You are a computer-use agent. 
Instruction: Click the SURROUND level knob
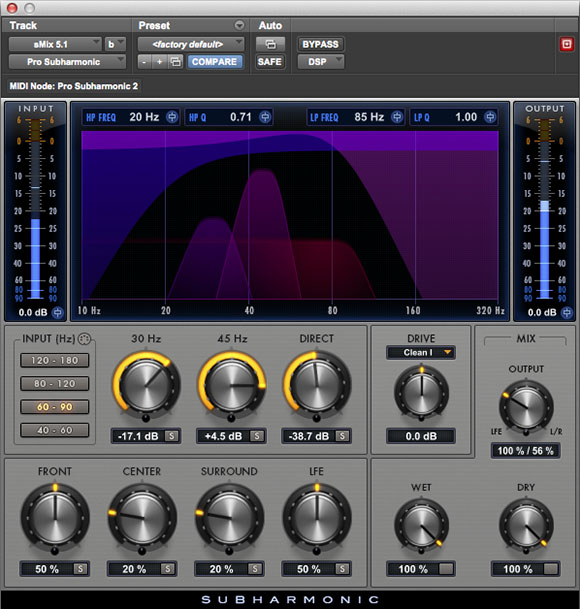(230, 519)
